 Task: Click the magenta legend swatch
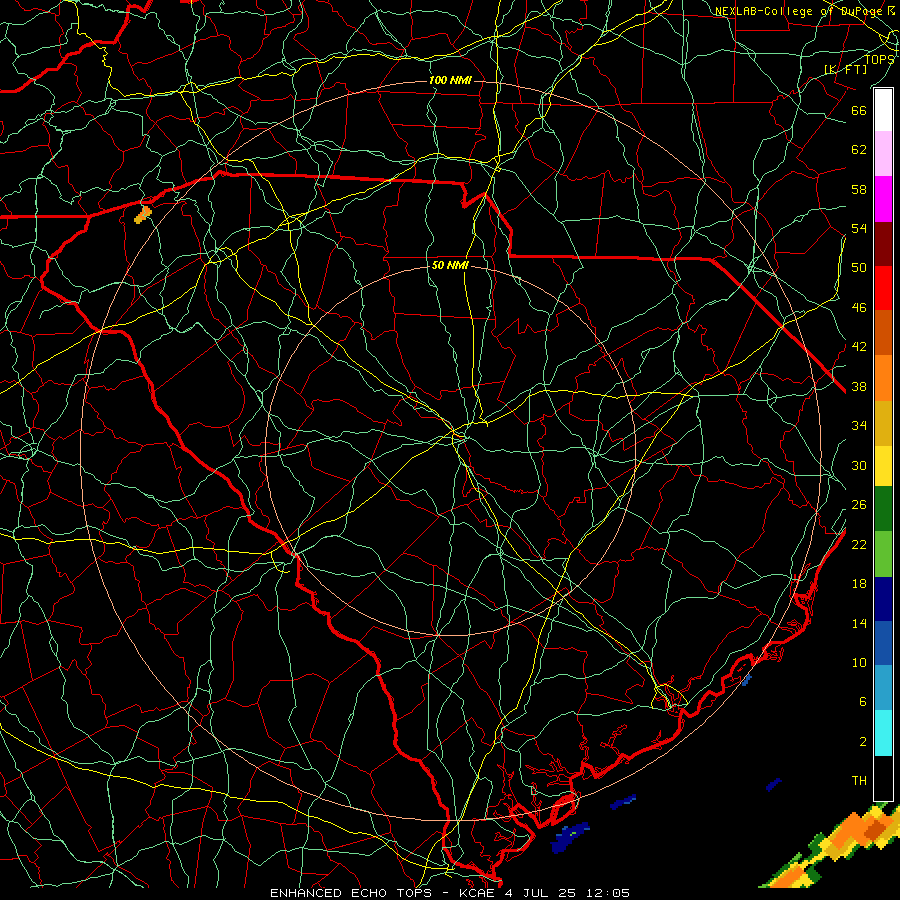[x=883, y=199]
